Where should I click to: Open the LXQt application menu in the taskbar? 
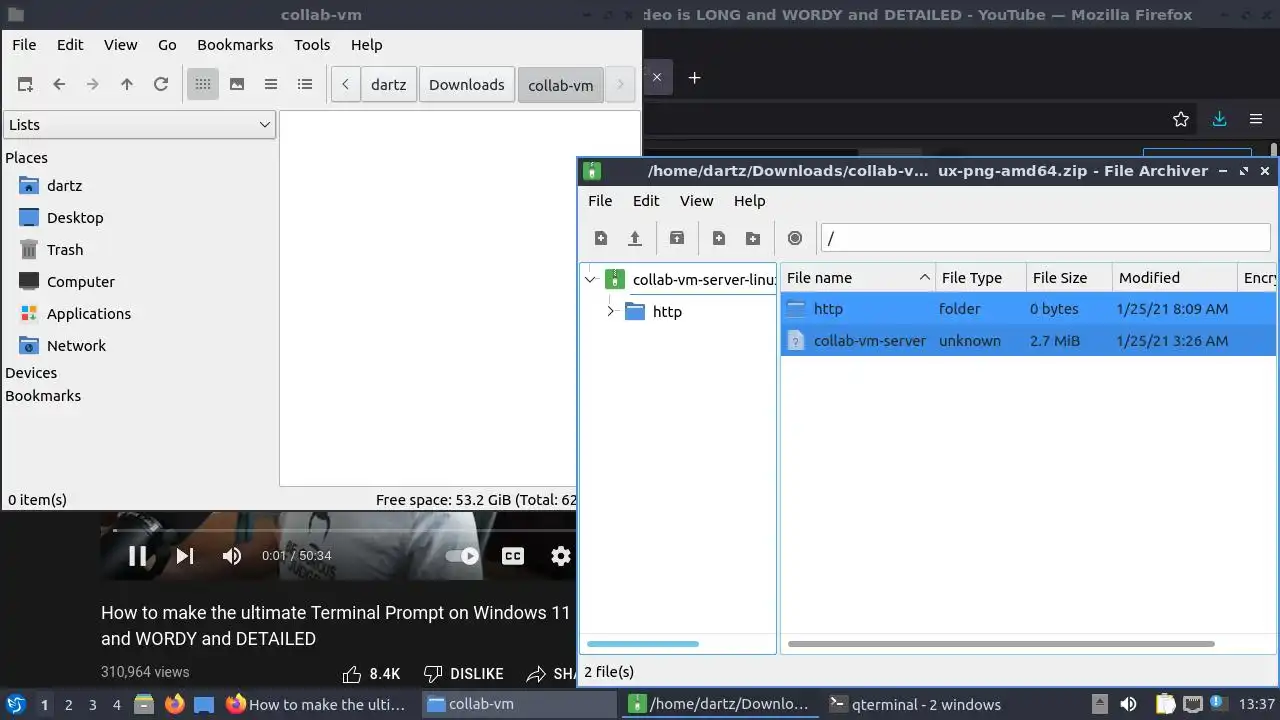(15, 704)
